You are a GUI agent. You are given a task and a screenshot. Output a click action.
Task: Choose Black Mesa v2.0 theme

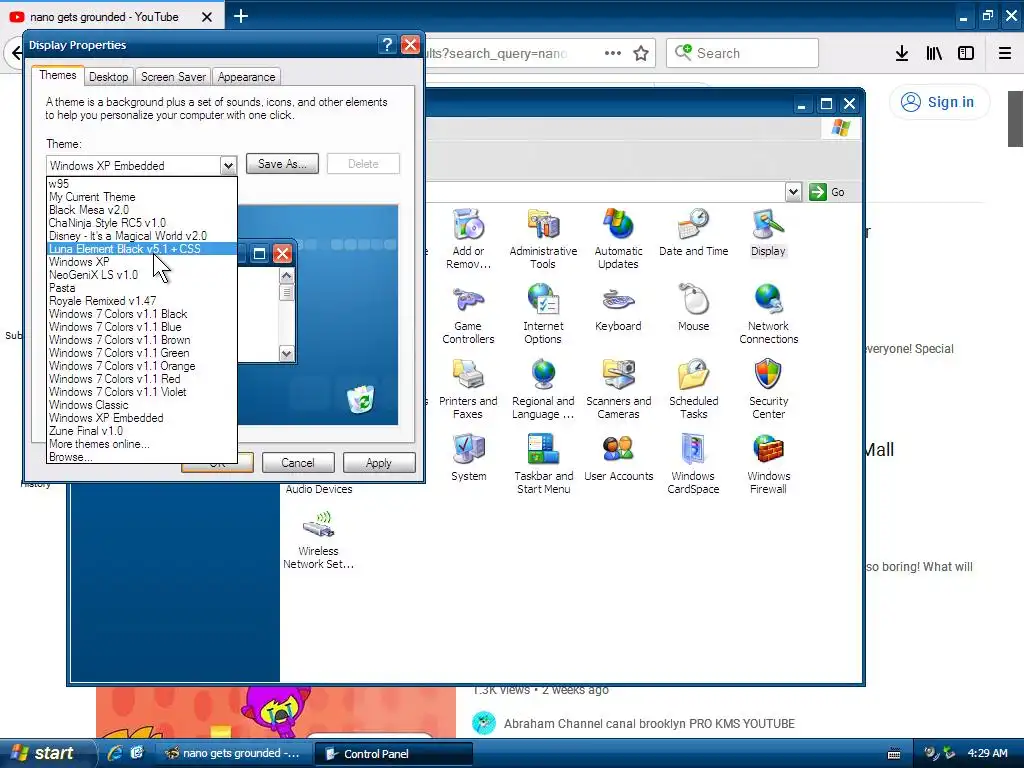click(x=142, y=210)
